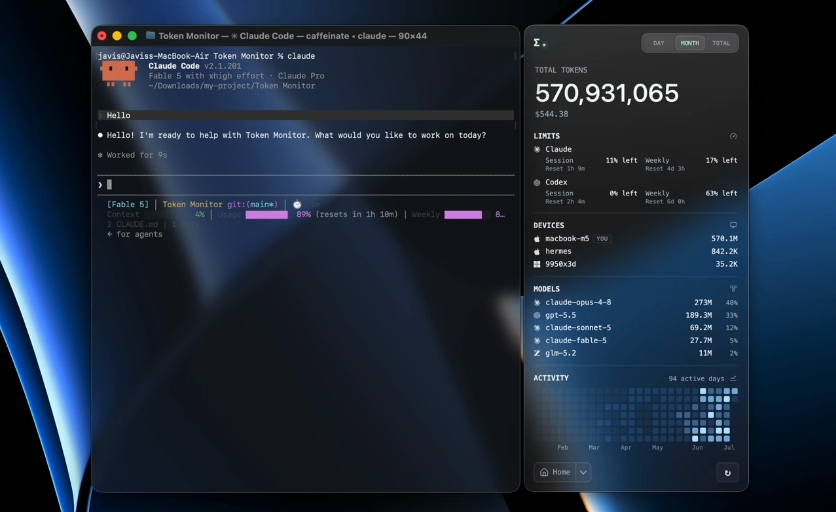Click the chart icon beside 94 active days
The image size is (836, 512).
[x=733, y=378]
